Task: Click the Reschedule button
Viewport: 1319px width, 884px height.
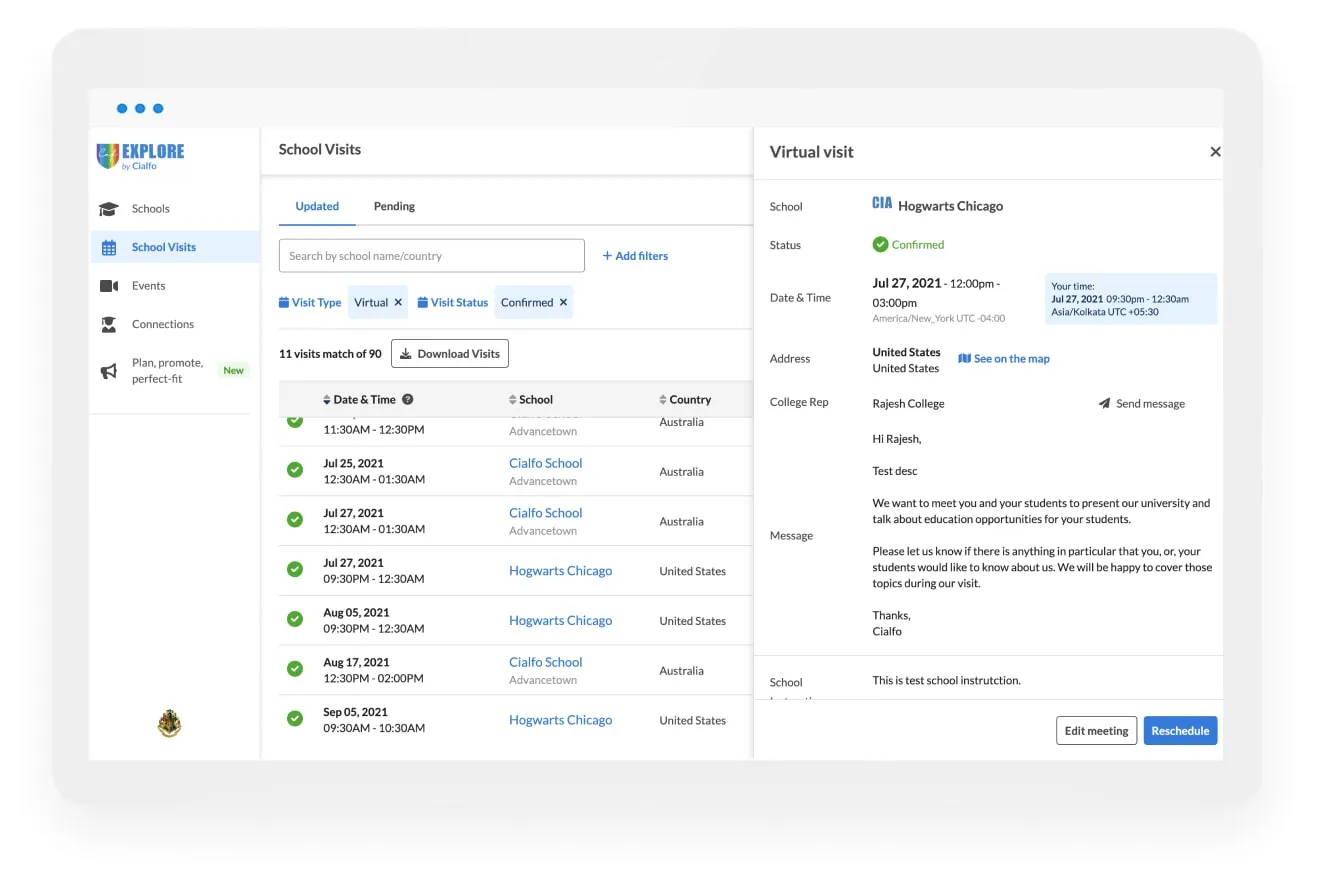Action: click(x=1180, y=731)
